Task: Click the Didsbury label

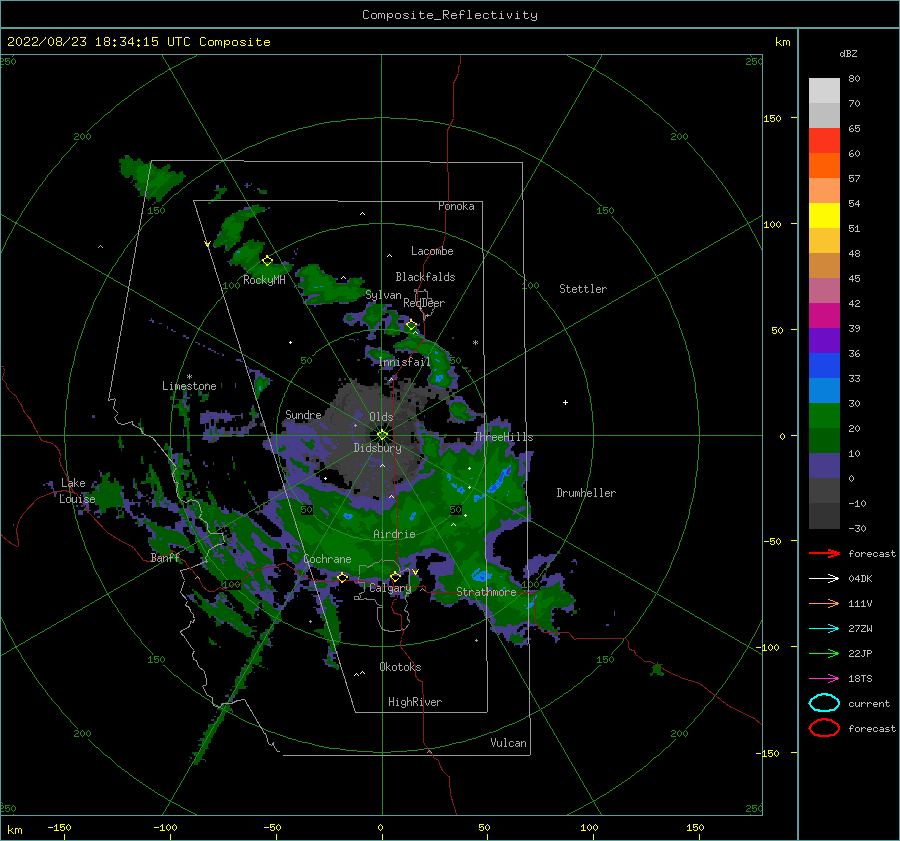Action: click(378, 448)
